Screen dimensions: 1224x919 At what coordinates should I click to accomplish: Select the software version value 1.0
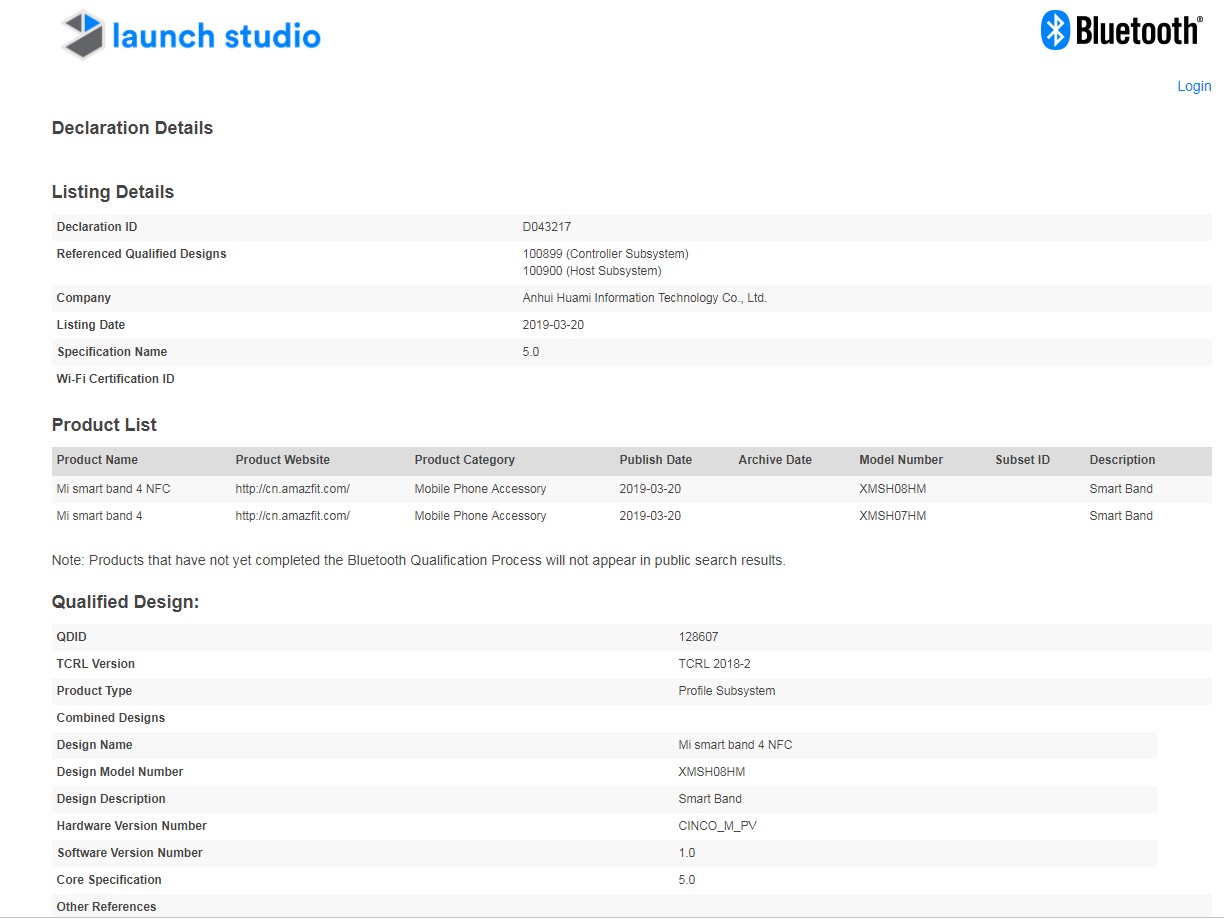click(x=687, y=853)
